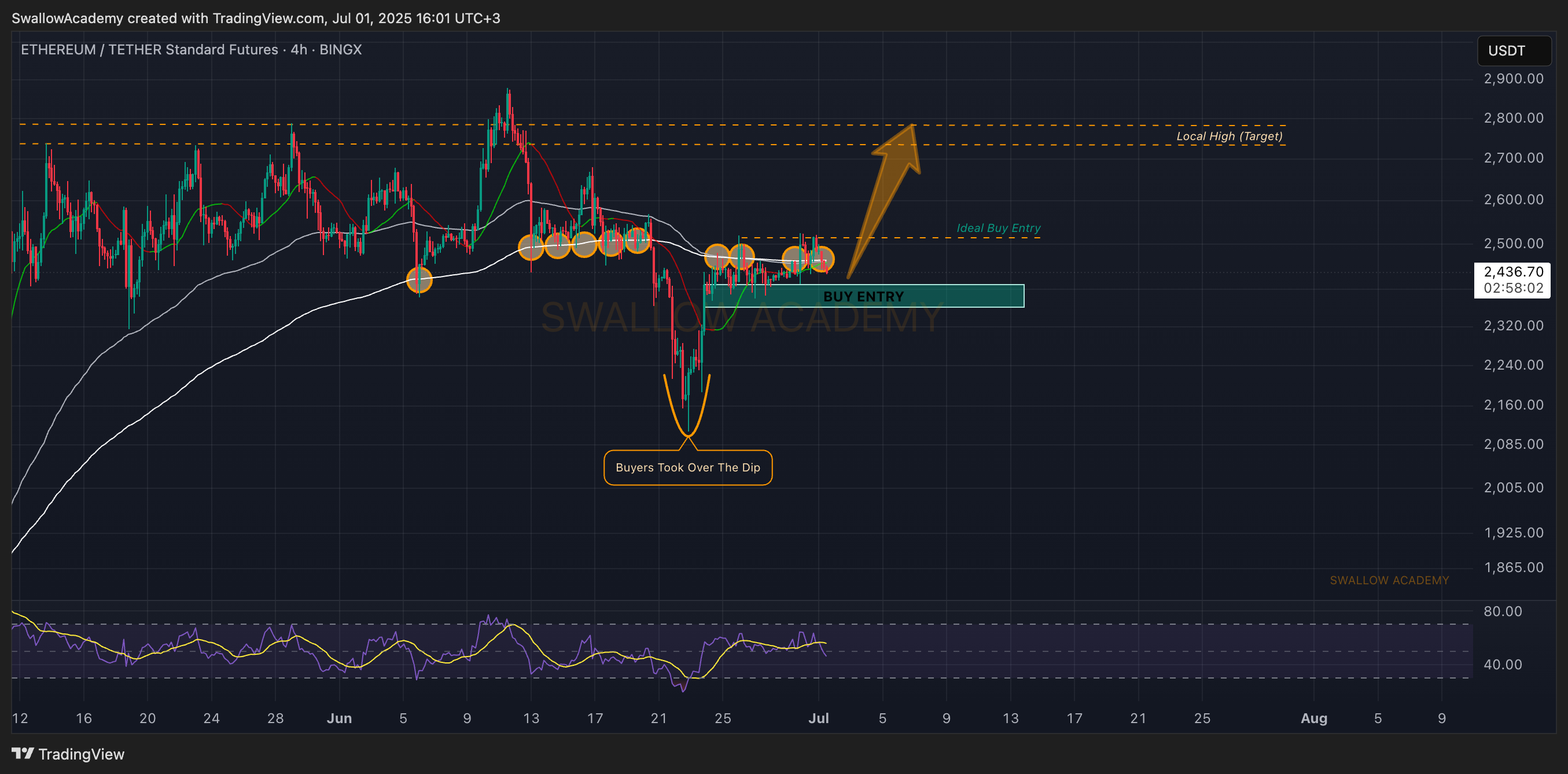The image size is (1568, 774).
Task: Click the 24 date label on time axis
Action: coord(211,718)
